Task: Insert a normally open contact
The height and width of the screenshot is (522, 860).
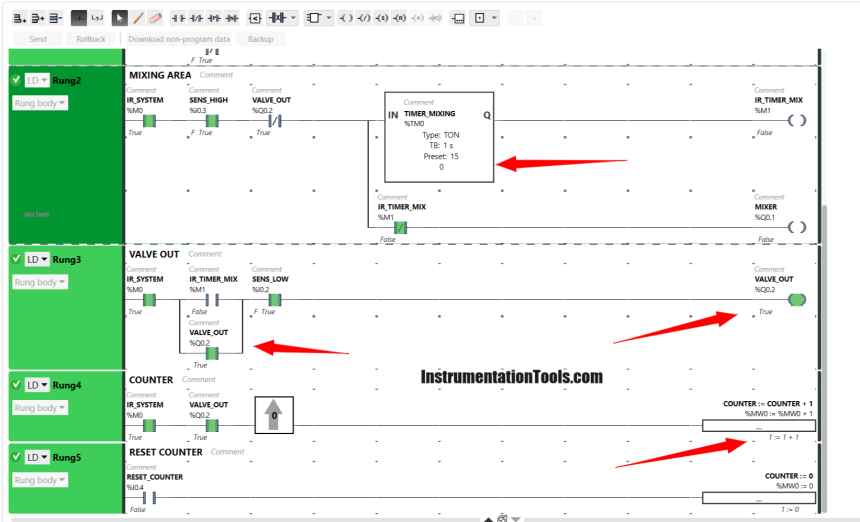Action: 178,18
